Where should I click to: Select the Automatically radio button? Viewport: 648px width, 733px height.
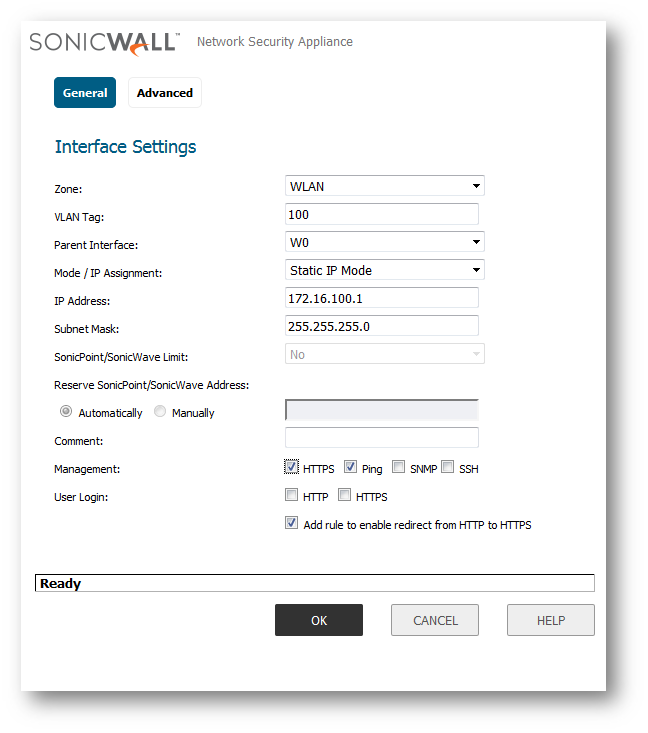[x=66, y=412]
